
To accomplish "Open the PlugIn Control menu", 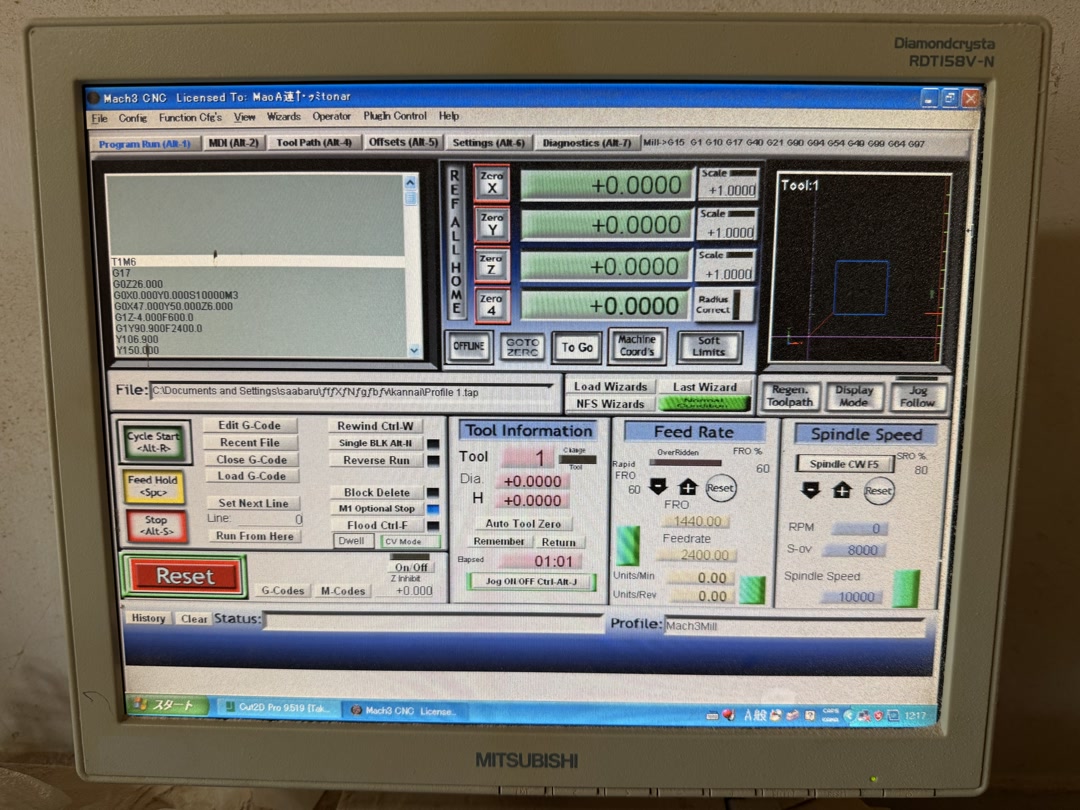I will (x=395, y=116).
